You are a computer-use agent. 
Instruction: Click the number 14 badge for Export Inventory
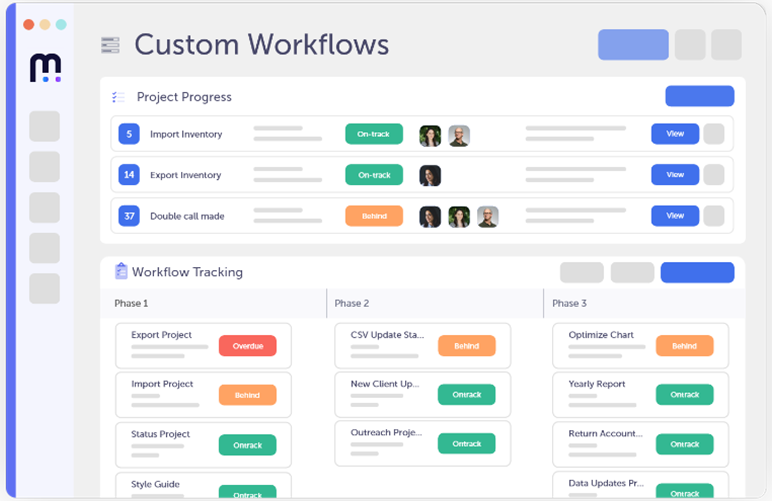pyautogui.click(x=128, y=175)
